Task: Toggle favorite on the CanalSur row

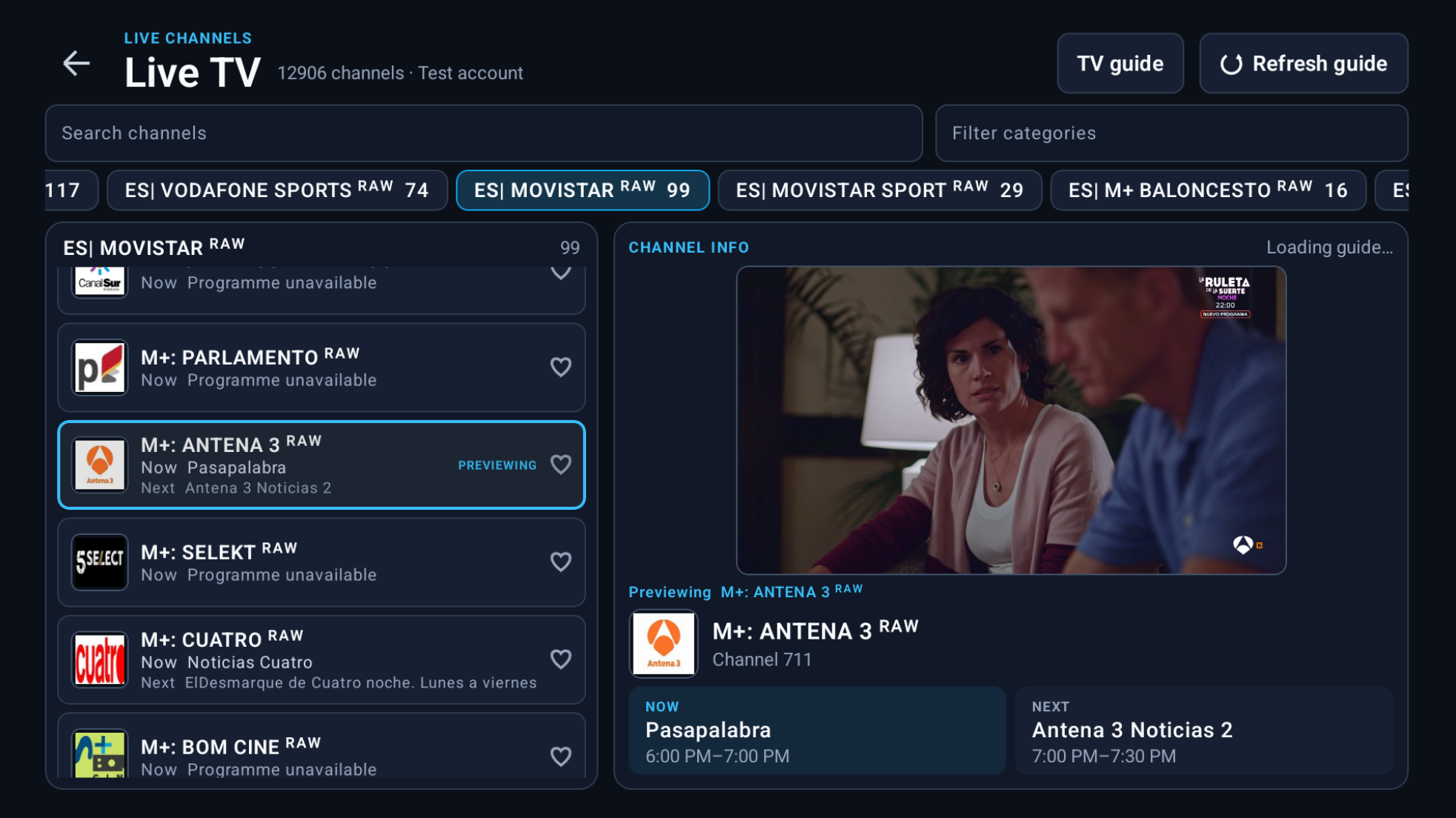Action: tap(561, 272)
